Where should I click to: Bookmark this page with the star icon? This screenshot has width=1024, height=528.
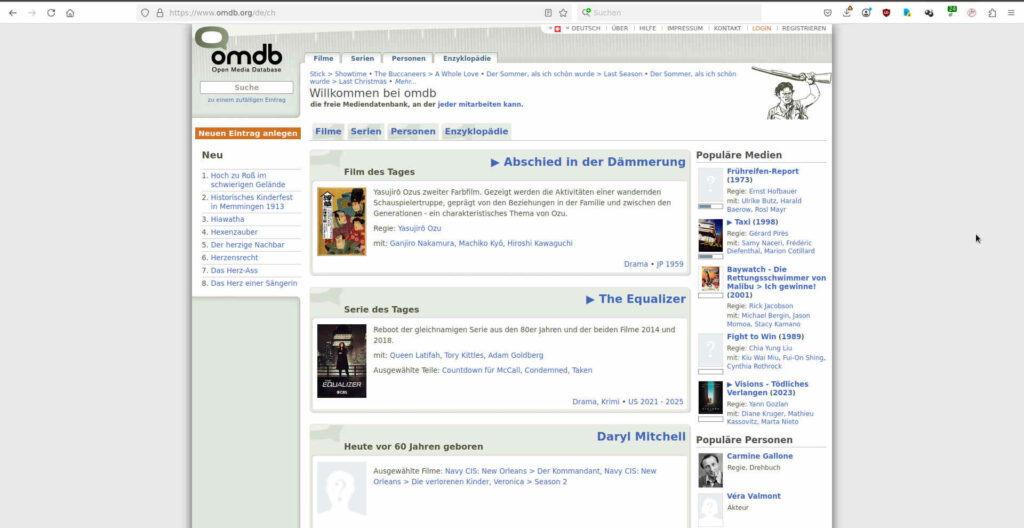(563, 12)
